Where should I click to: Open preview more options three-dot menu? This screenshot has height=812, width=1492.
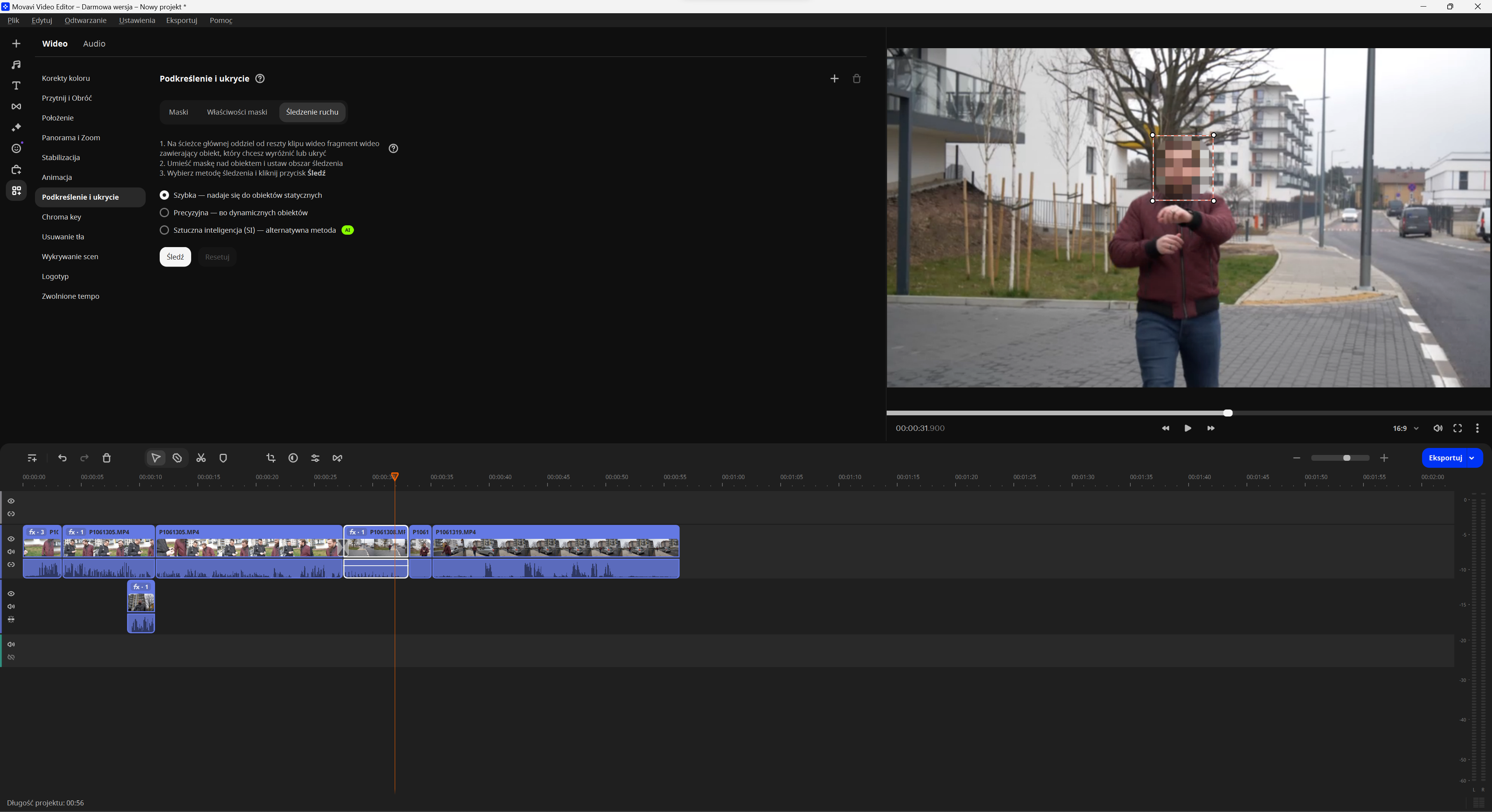click(x=1477, y=429)
